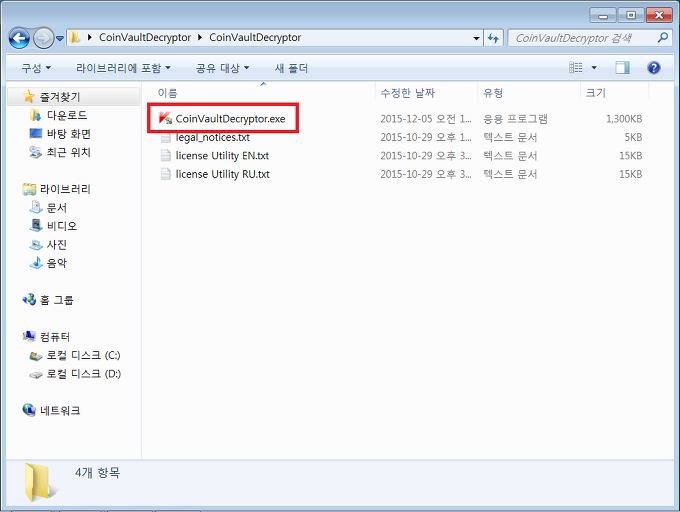Open 로컬 디스크 (D:) drive
The image size is (680, 512).
84,374
